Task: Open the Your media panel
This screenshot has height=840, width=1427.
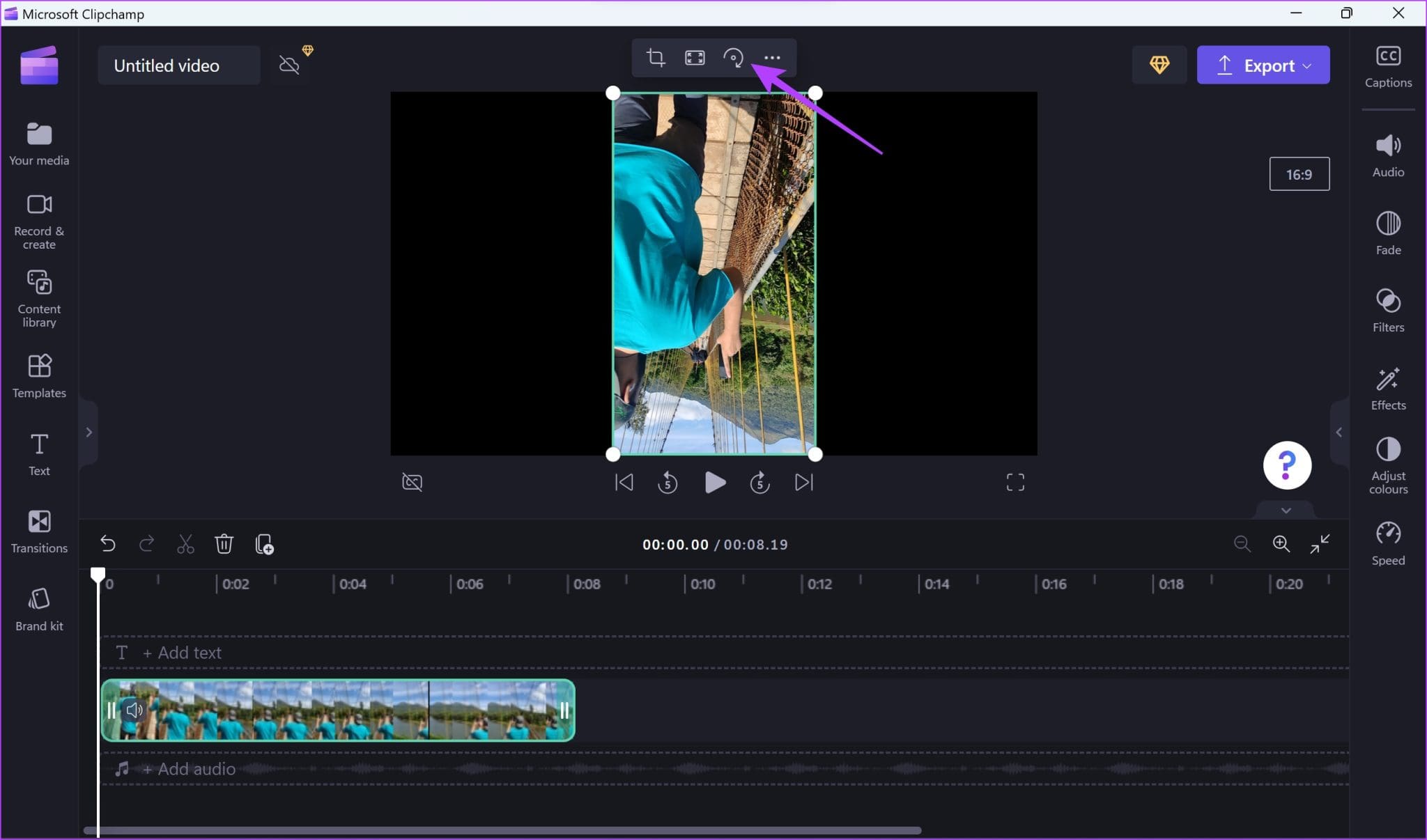Action: pos(39,144)
